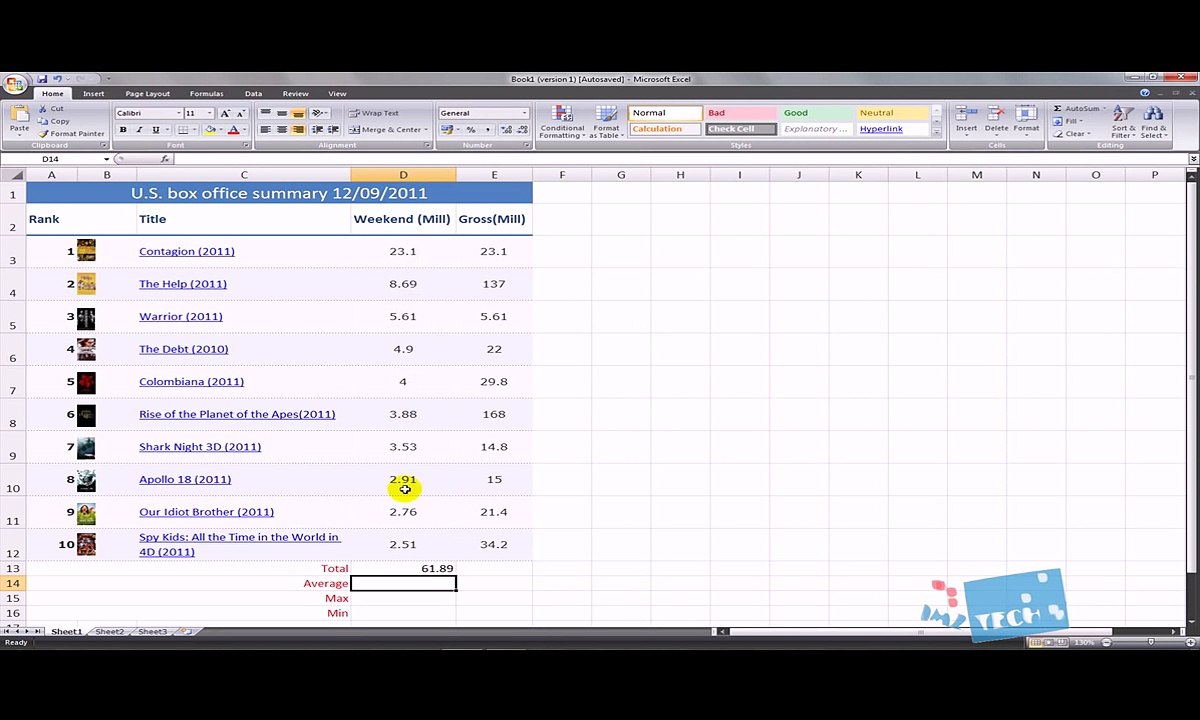Open Format as Table gallery

pos(606,122)
